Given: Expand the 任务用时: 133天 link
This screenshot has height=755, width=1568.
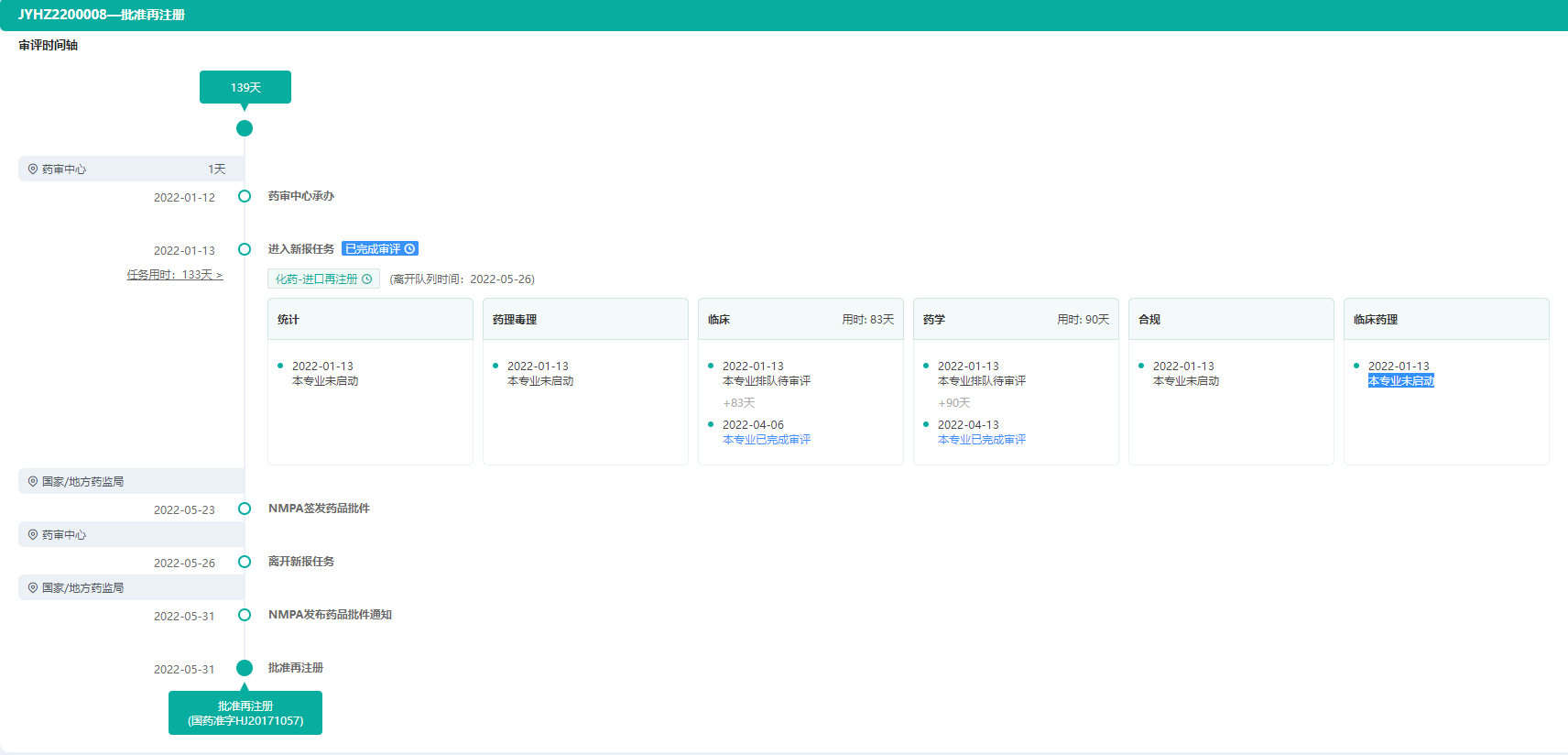Looking at the screenshot, I should coord(175,275).
